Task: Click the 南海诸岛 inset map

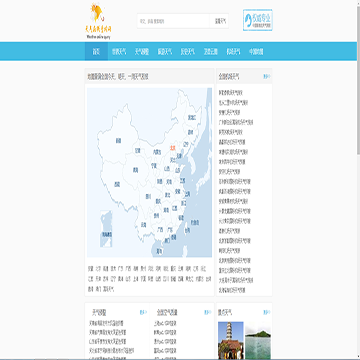Action: (106, 229)
